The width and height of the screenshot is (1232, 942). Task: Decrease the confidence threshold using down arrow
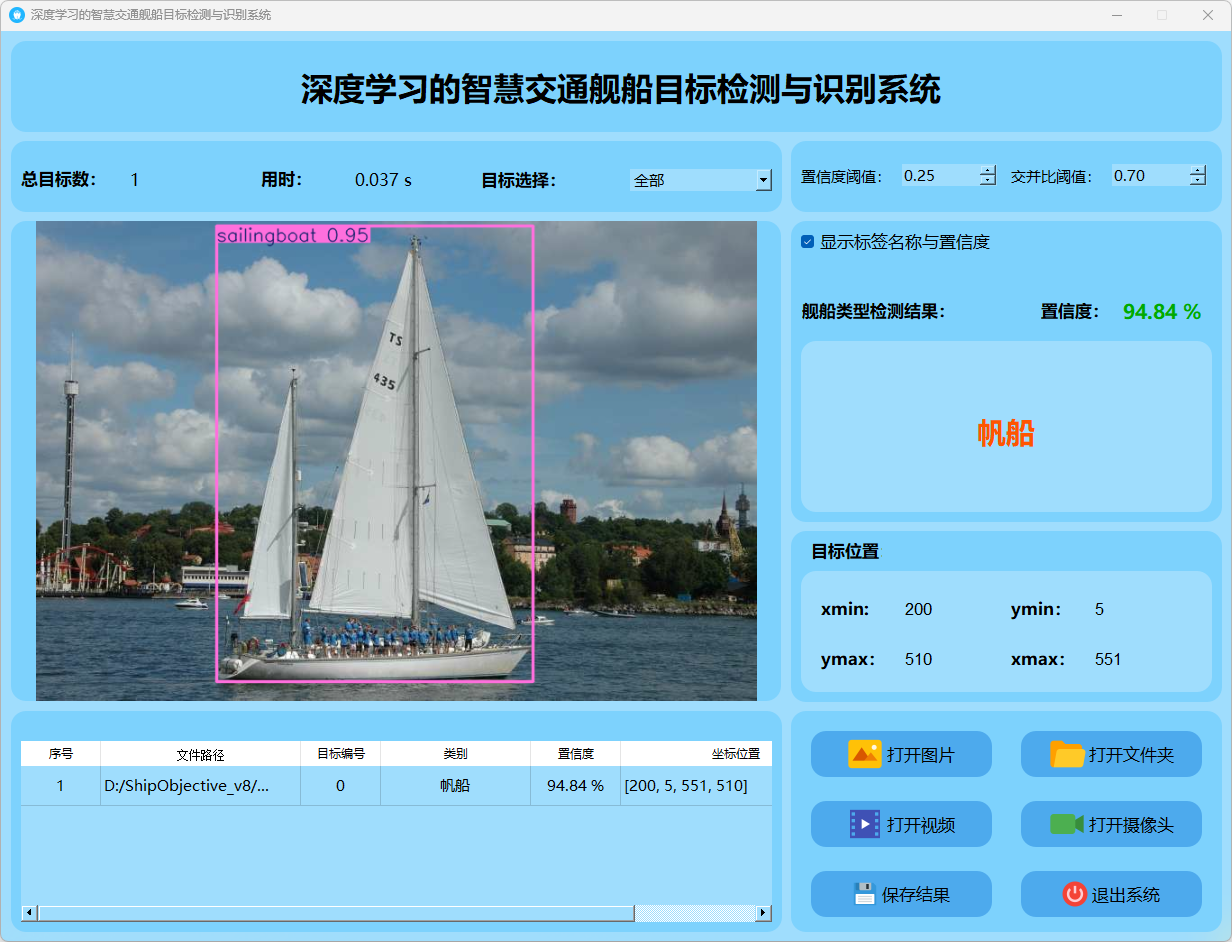(988, 181)
